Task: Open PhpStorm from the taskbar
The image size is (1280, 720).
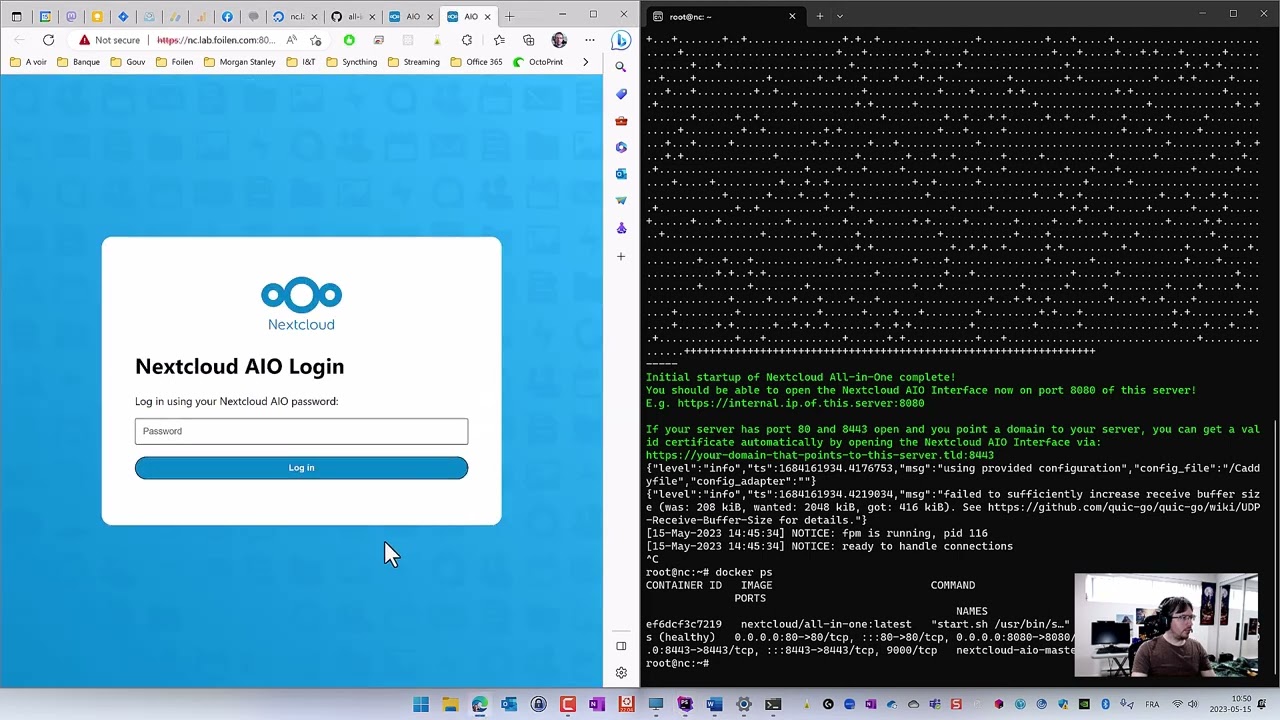Action: [x=685, y=705]
